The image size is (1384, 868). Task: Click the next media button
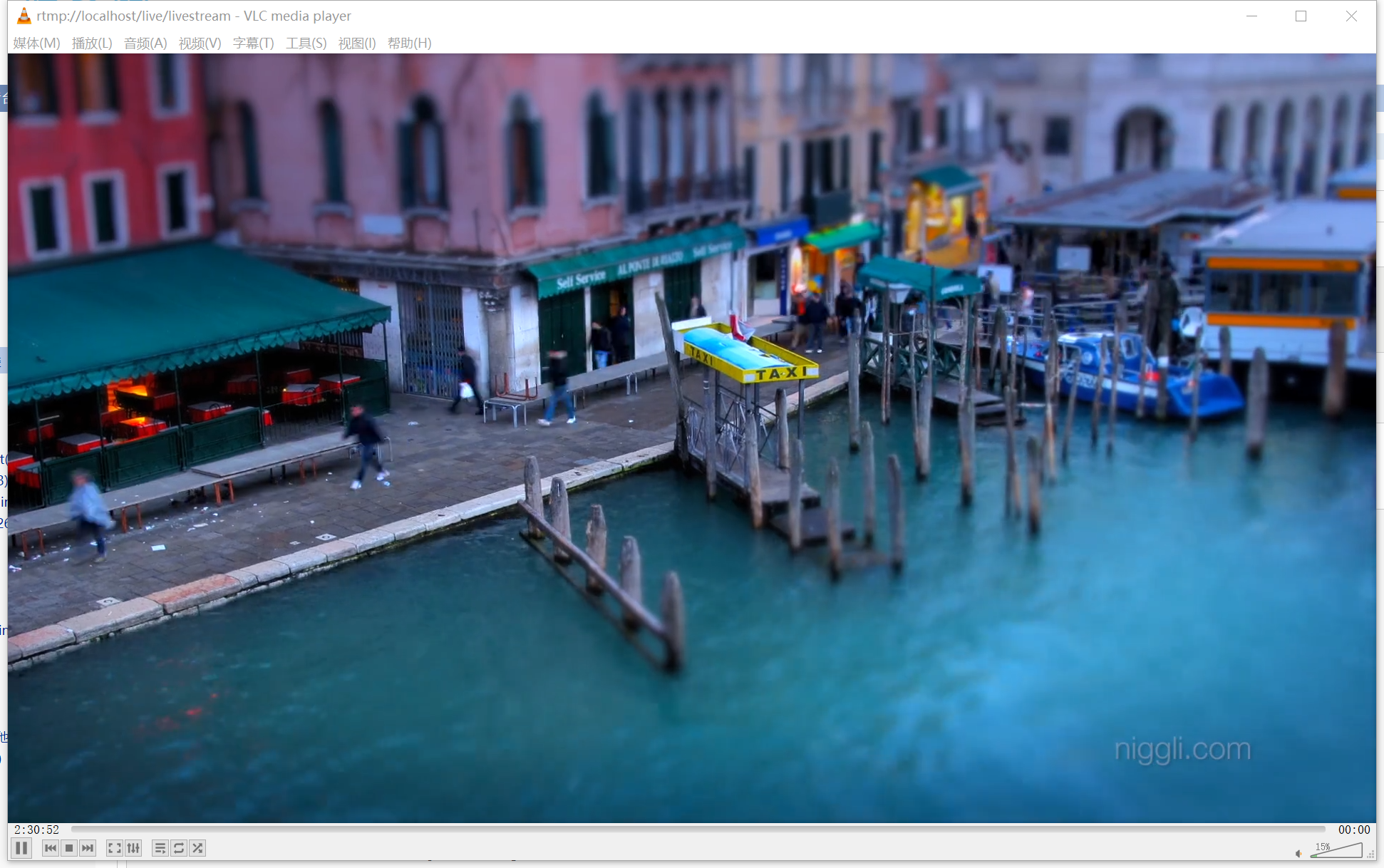click(x=88, y=848)
